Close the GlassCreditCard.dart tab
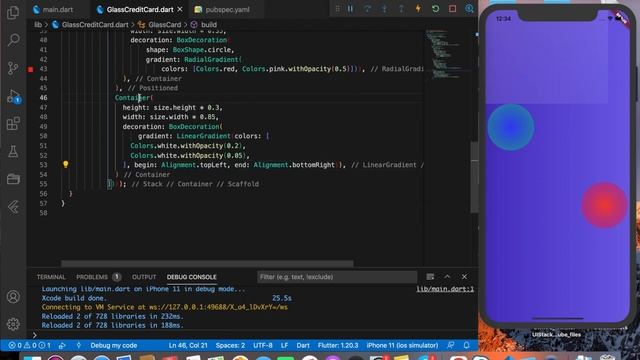640x360 pixels. coord(180,9)
